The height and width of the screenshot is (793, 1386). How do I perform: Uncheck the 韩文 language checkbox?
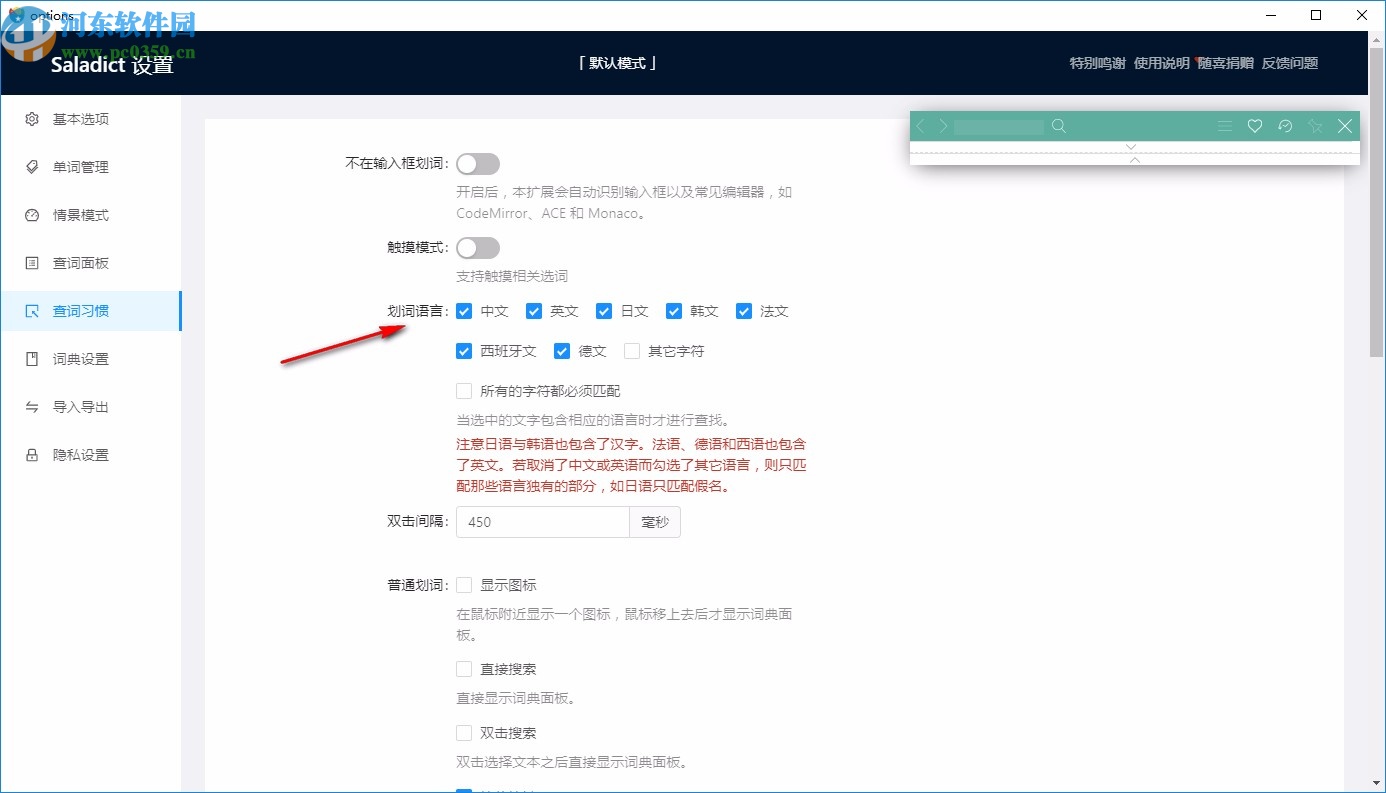tap(674, 311)
